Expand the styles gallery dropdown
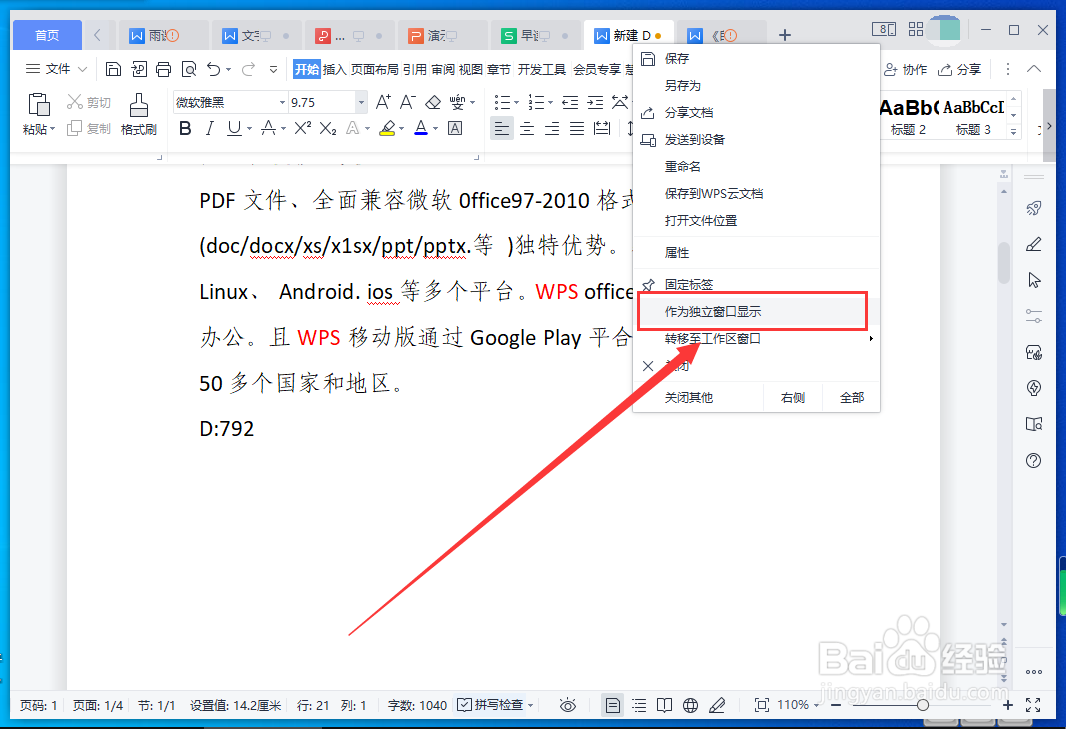Screen dimensions: 1066x729 [1014, 132]
